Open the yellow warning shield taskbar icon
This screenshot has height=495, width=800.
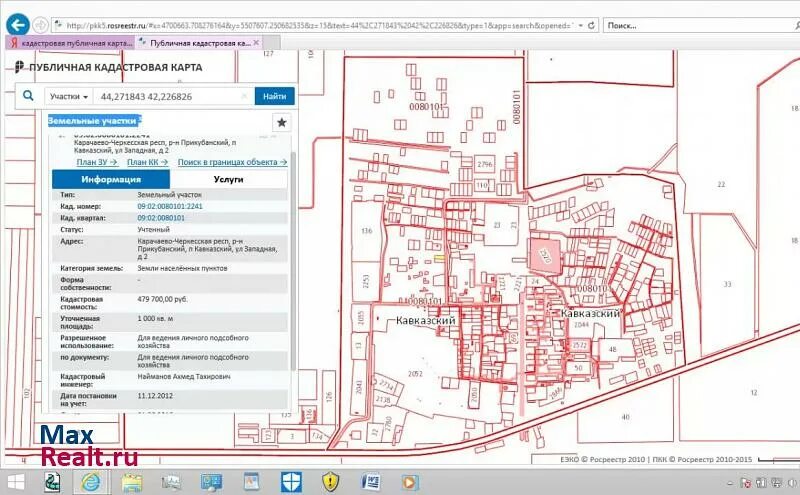pos(331,482)
